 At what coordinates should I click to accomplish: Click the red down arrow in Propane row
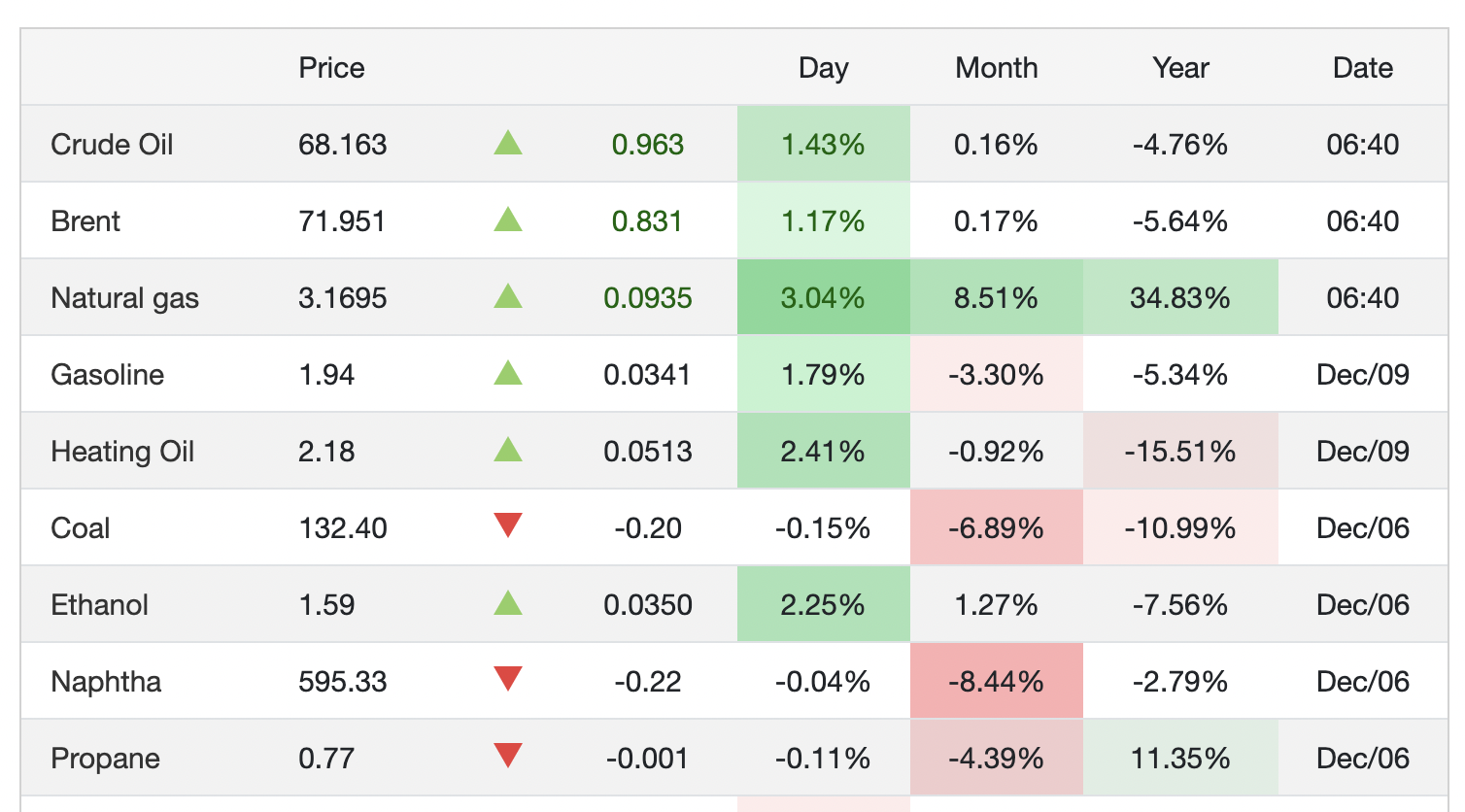point(508,756)
